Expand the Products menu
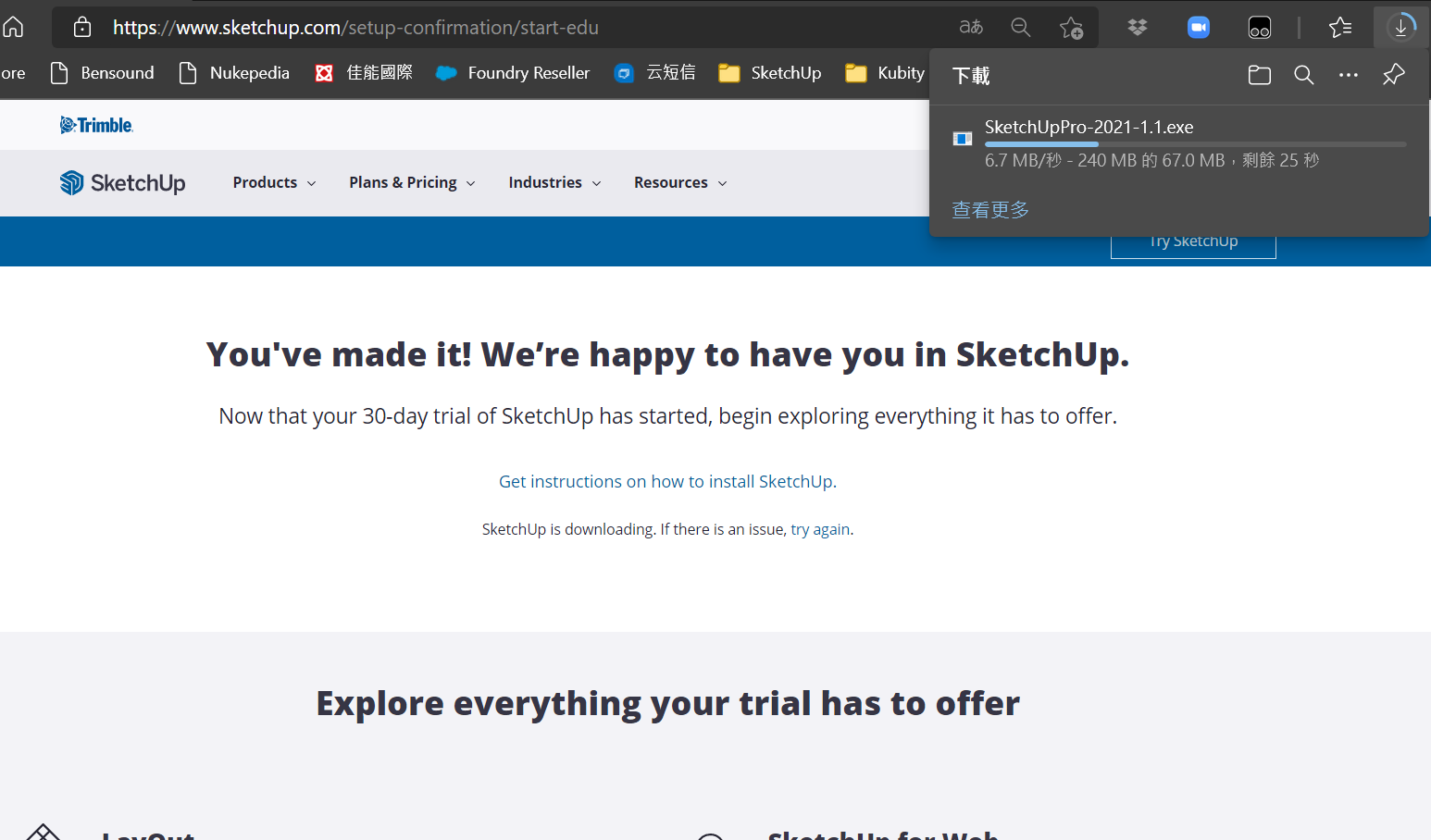The image size is (1431, 840). [274, 183]
